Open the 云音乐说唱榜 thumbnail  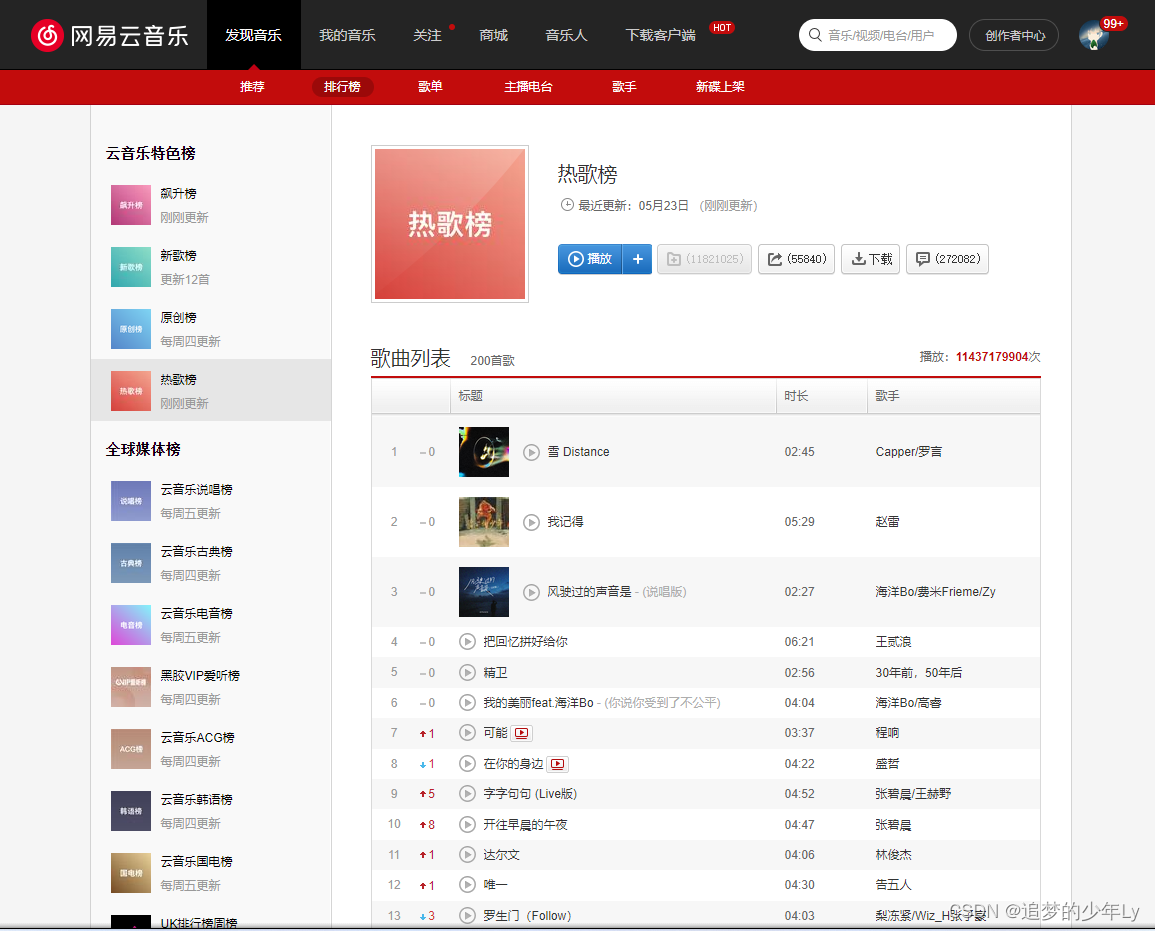point(131,502)
